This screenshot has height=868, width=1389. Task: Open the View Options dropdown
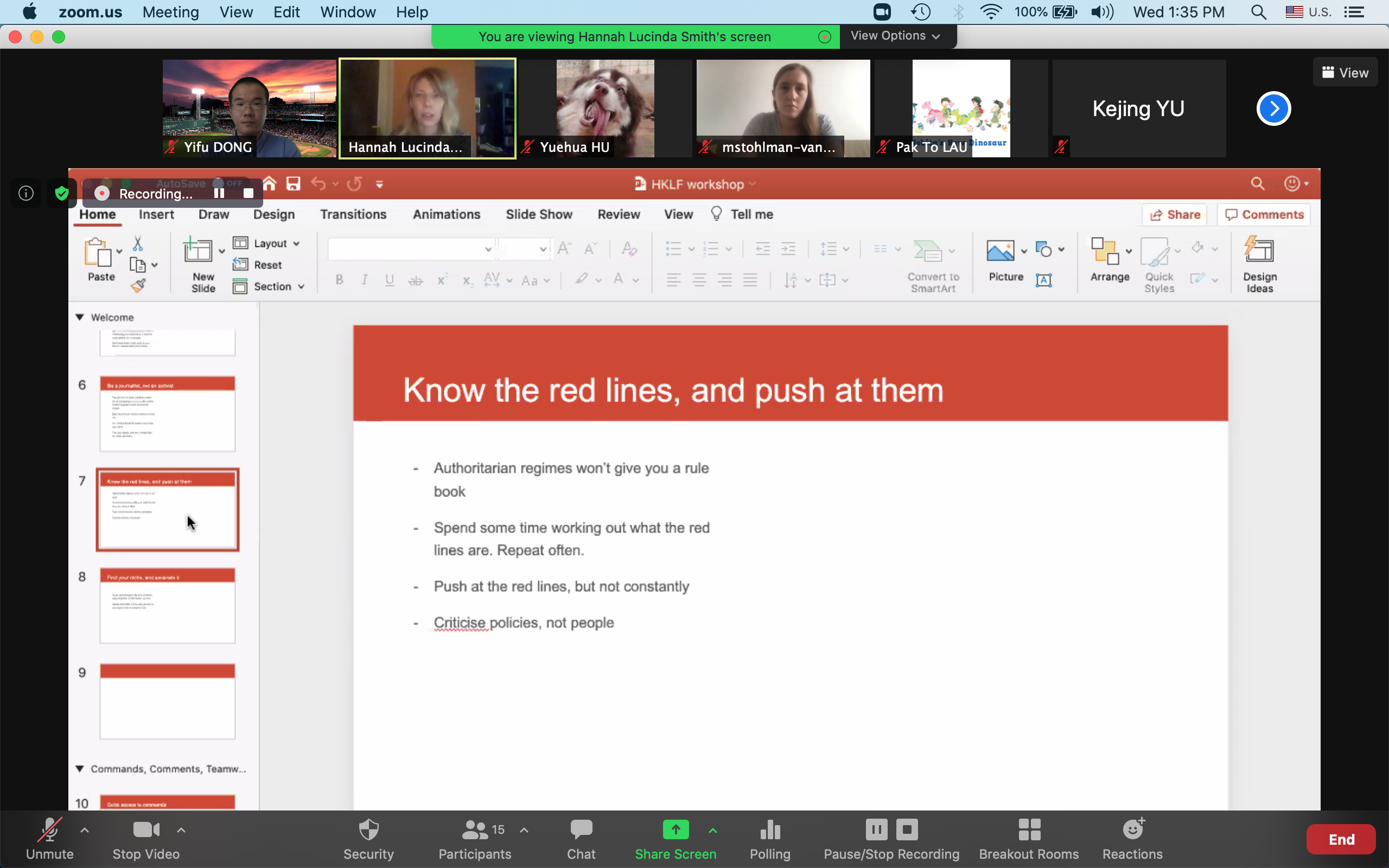pyautogui.click(x=896, y=36)
